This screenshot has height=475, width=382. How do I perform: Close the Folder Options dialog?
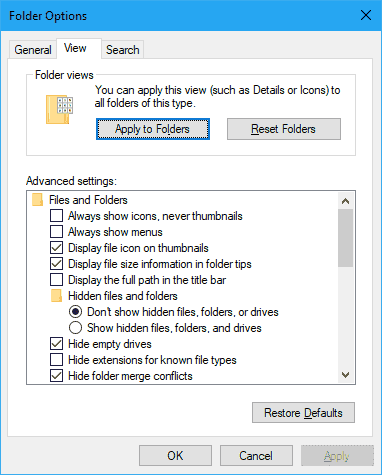[366, 15]
